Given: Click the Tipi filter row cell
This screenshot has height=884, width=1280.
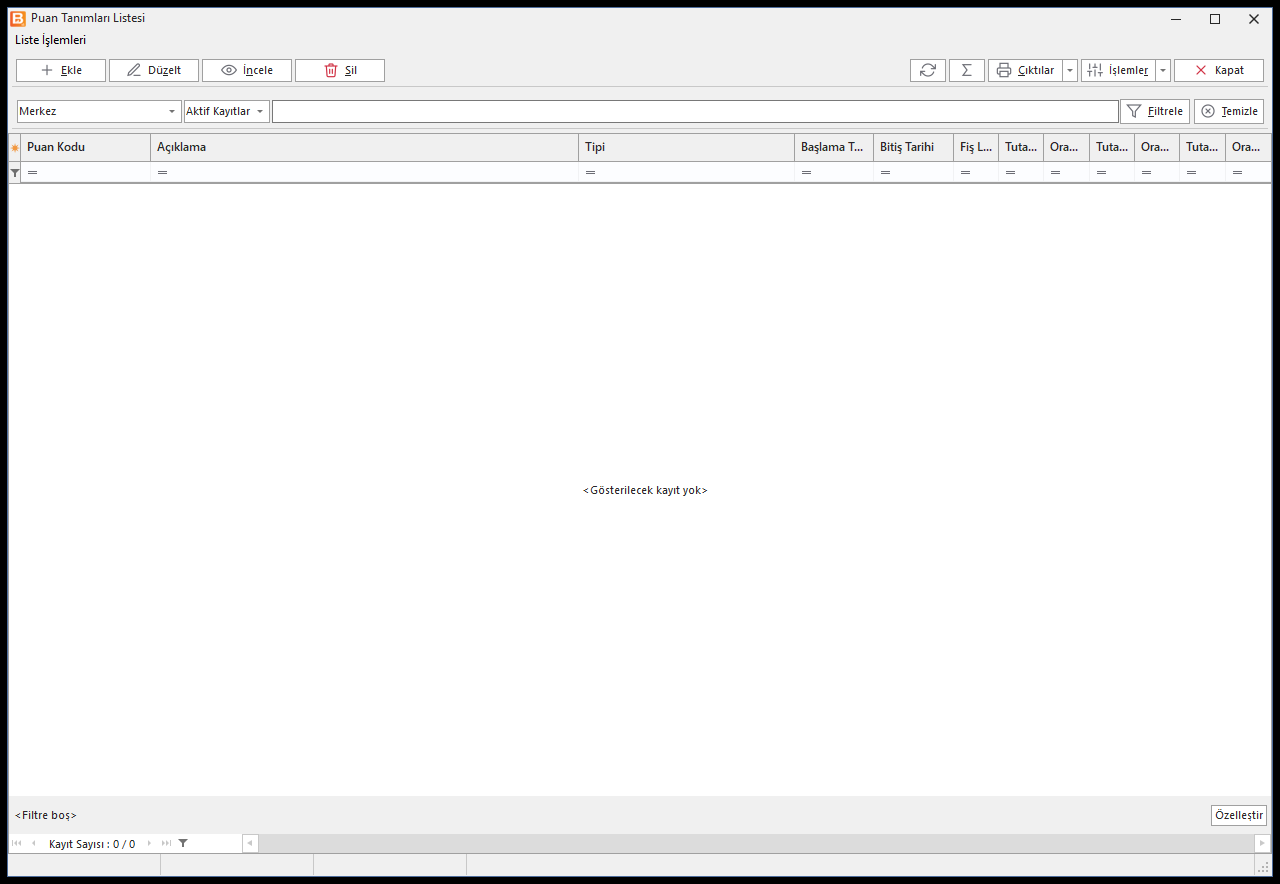Looking at the screenshot, I should click(687, 172).
